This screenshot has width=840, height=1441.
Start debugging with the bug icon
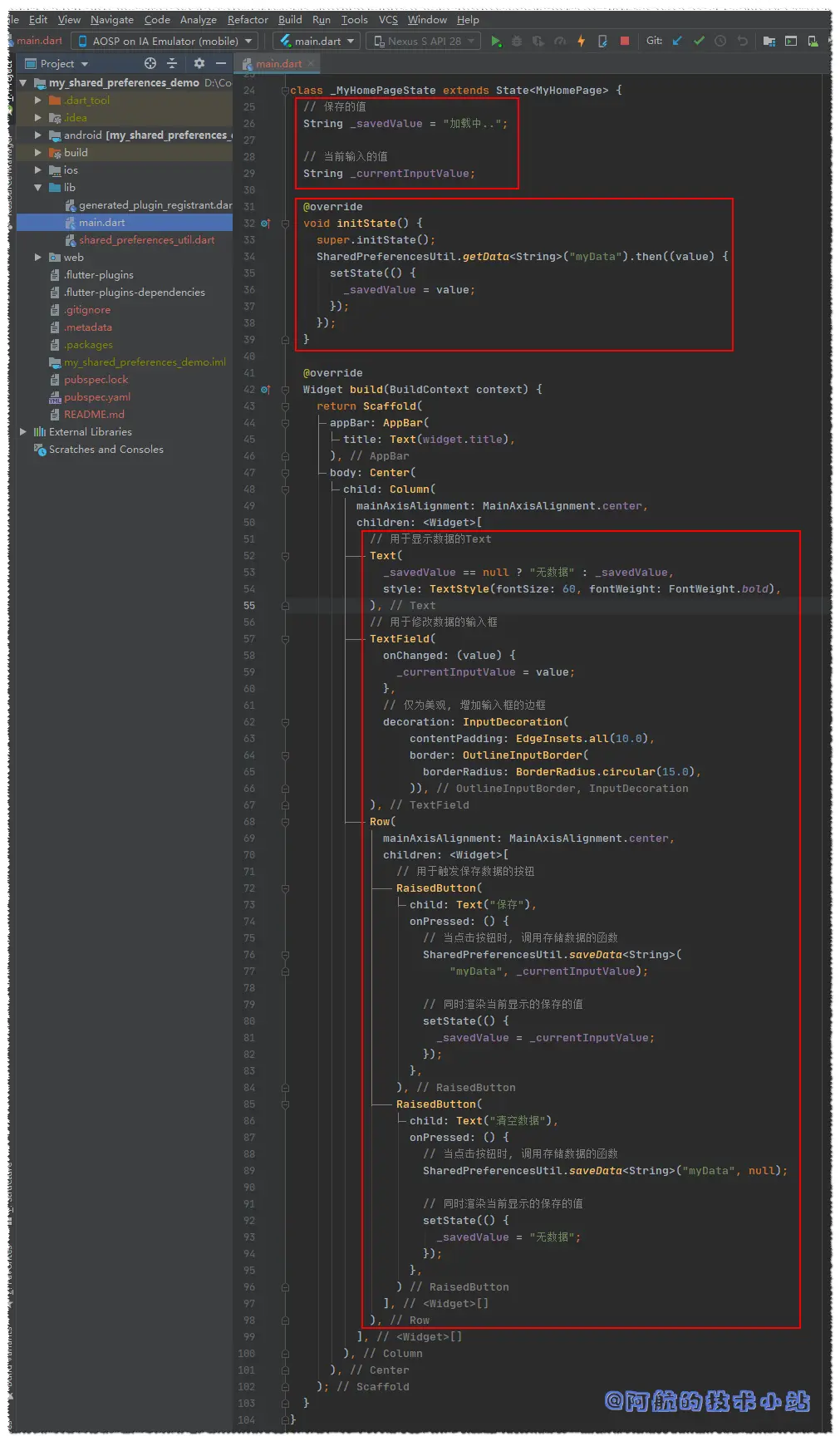517,41
